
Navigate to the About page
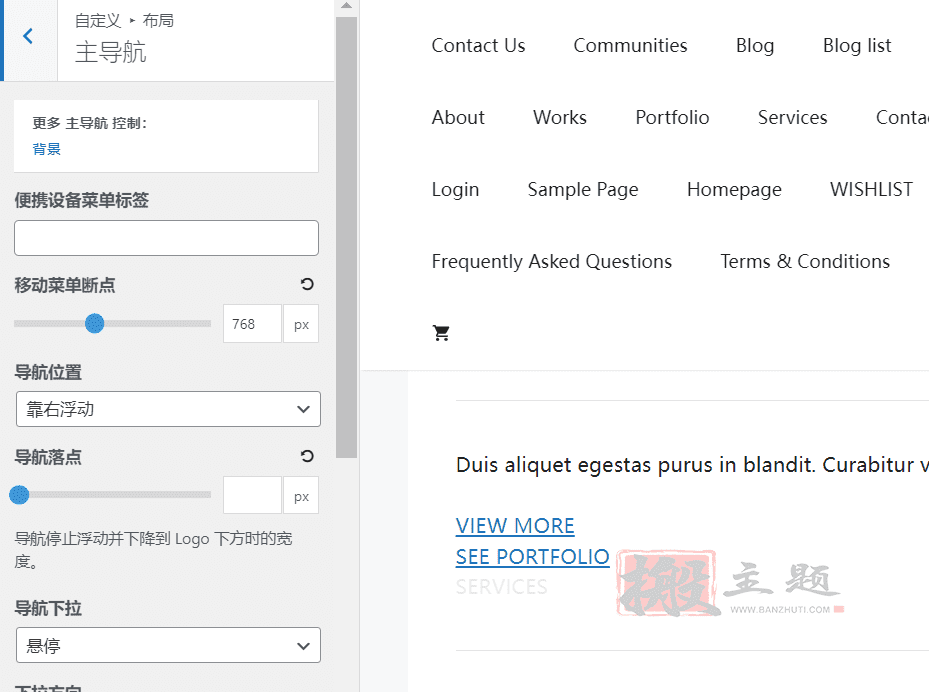click(x=458, y=117)
